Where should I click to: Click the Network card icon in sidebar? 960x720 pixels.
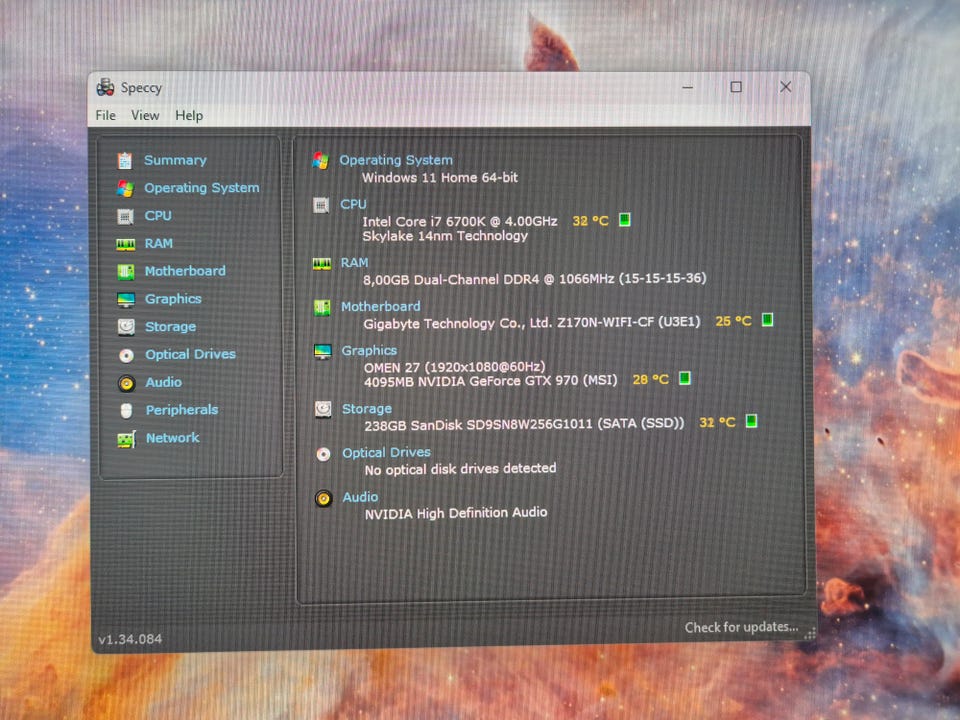click(126, 439)
